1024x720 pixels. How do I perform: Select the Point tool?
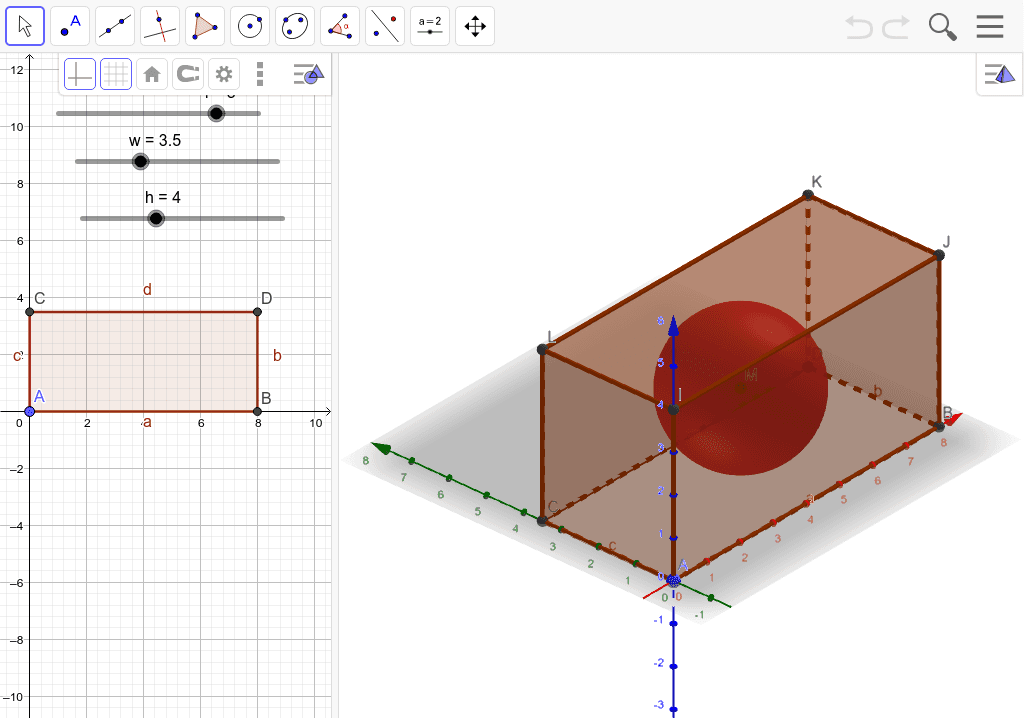[x=69, y=25]
